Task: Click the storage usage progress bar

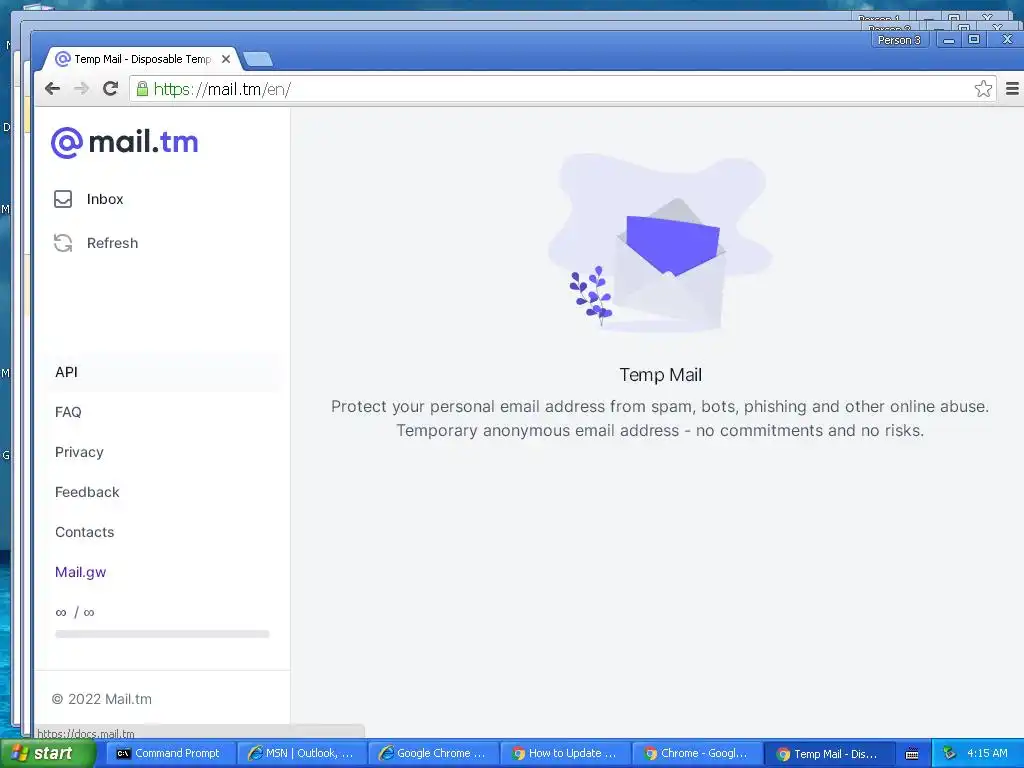Action: click(162, 633)
